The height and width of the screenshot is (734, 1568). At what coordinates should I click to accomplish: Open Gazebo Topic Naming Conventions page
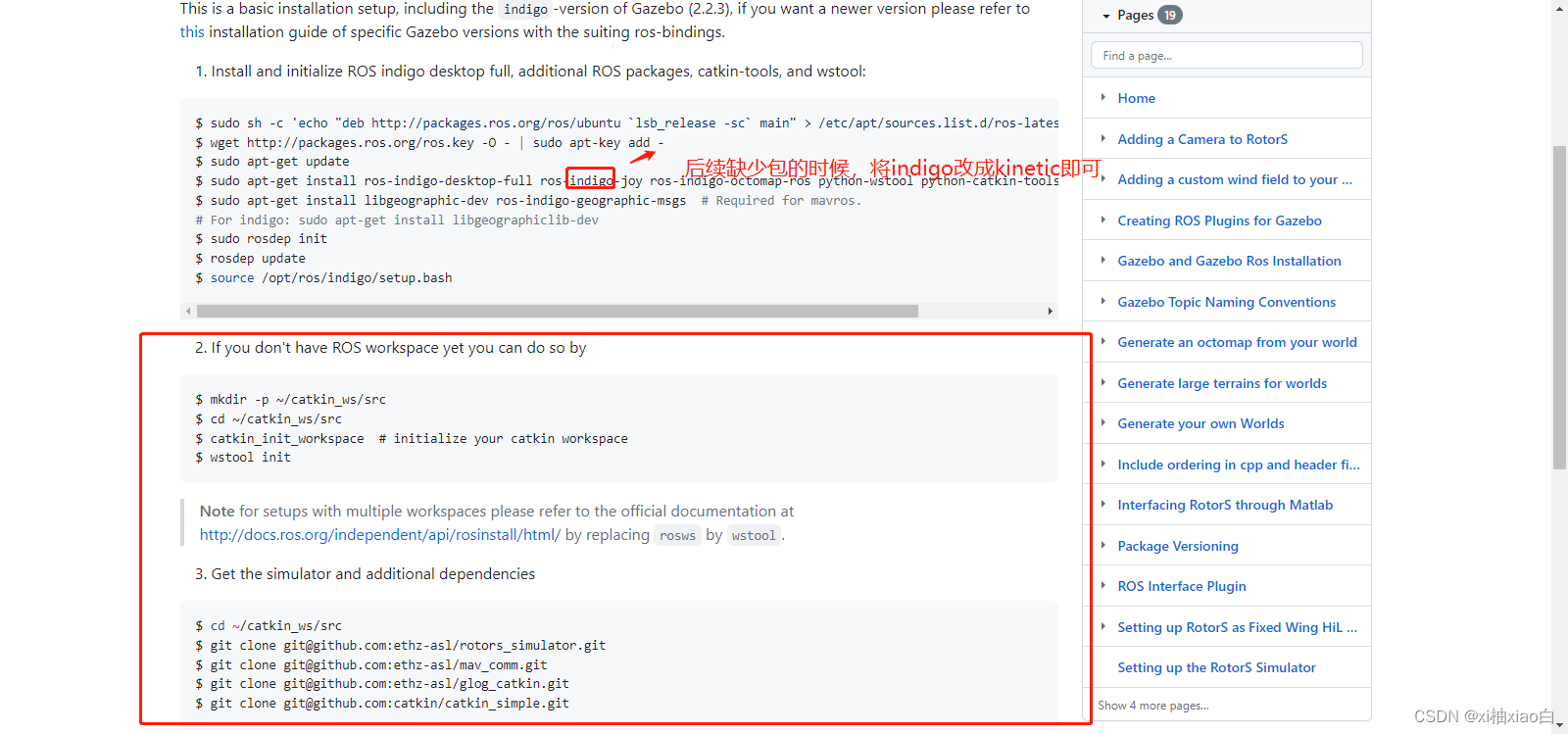point(1226,302)
